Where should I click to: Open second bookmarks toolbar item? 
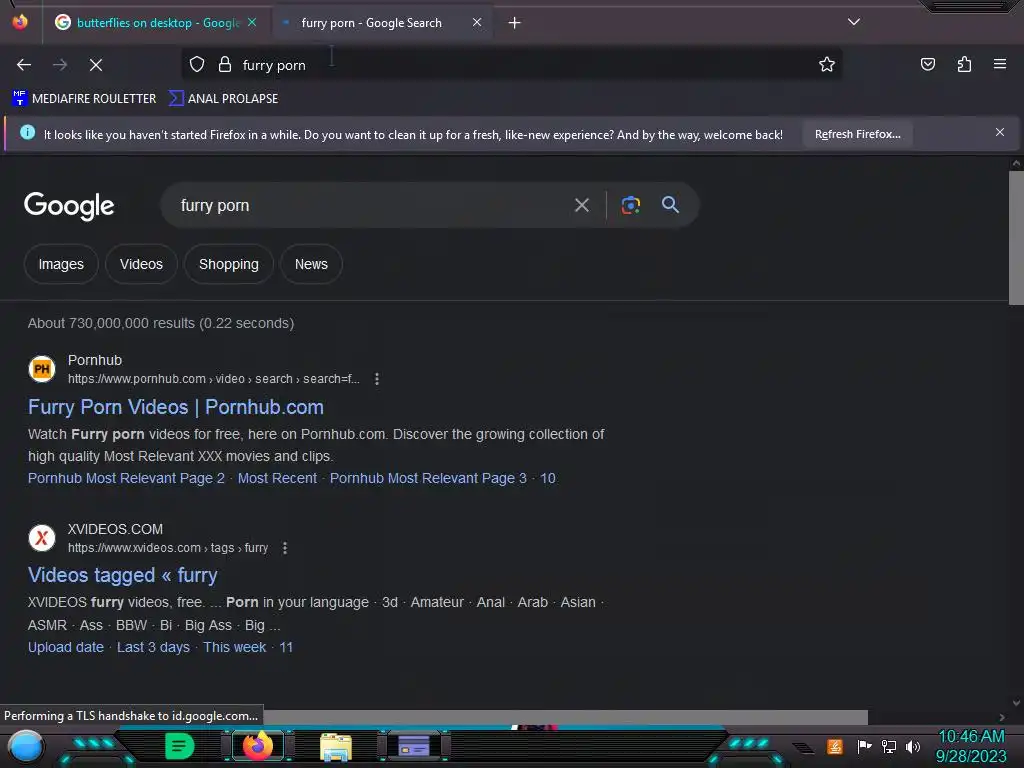(x=223, y=99)
